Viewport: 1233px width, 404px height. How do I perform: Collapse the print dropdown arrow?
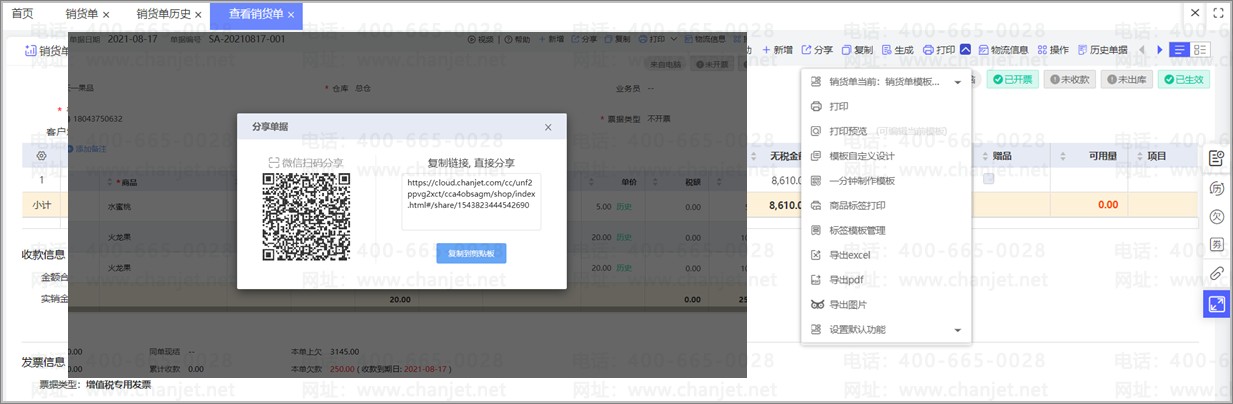pos(966,49)
